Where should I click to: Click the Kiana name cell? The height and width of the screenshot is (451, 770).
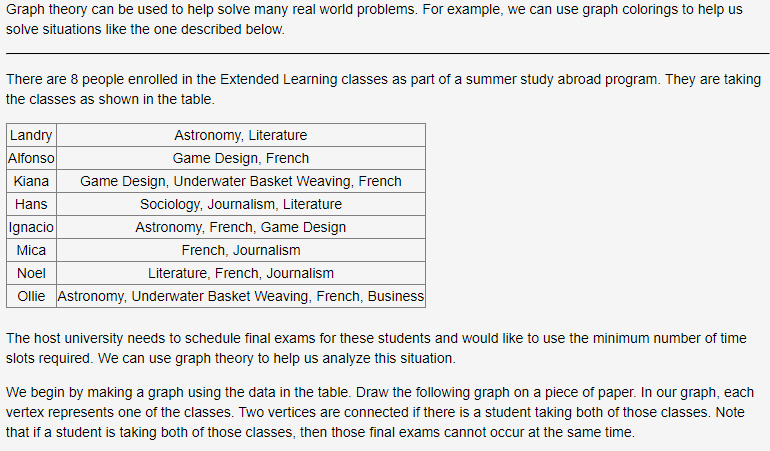(31, 181)
